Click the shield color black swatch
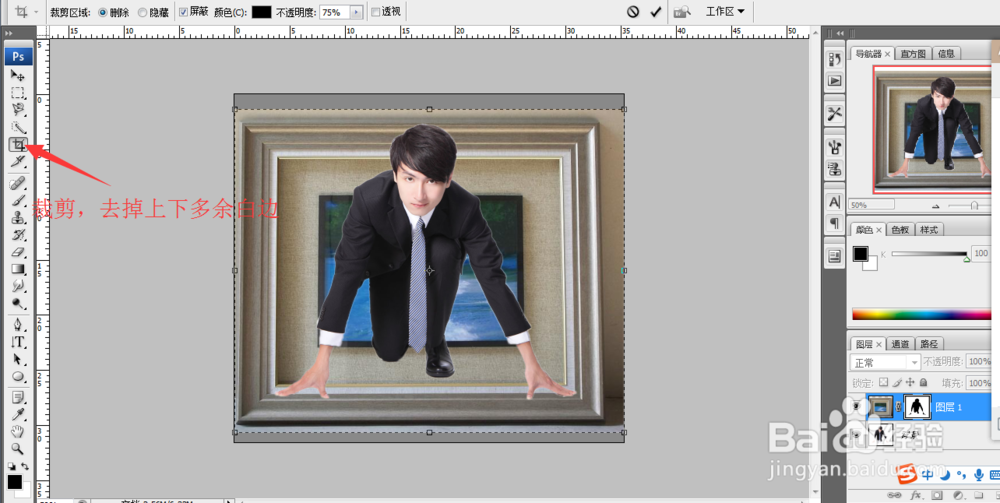This screenshot has height=503, width=1000. [261, 12]
